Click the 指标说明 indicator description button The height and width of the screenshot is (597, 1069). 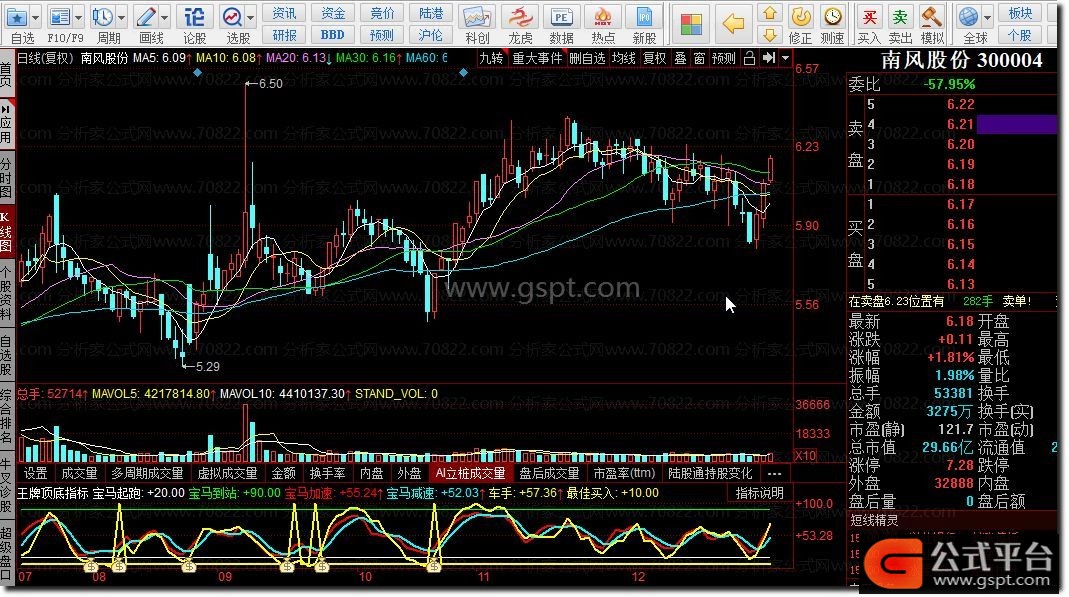(x=759, y=493)
